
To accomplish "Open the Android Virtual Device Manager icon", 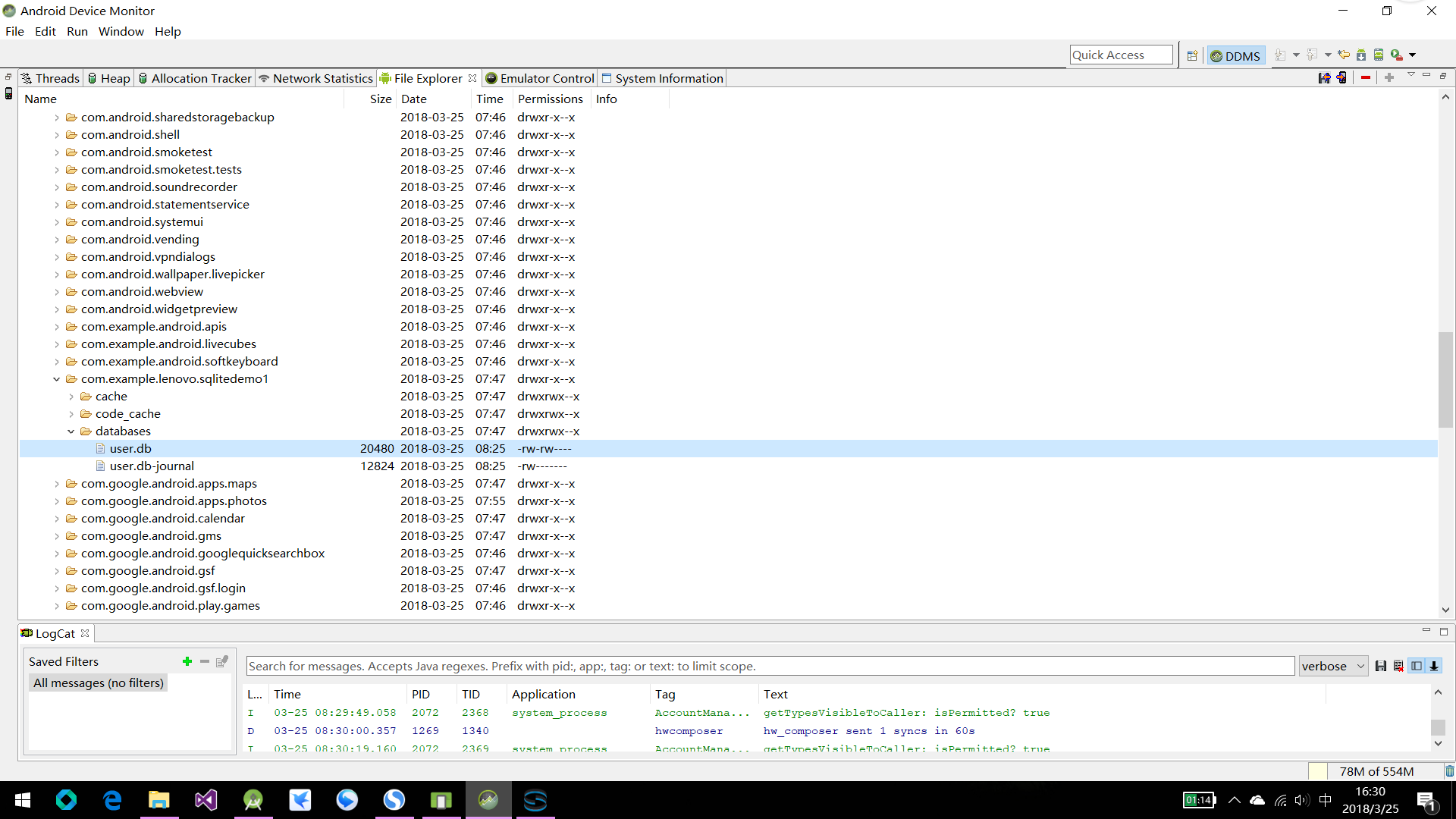I will coord(1379,55).
